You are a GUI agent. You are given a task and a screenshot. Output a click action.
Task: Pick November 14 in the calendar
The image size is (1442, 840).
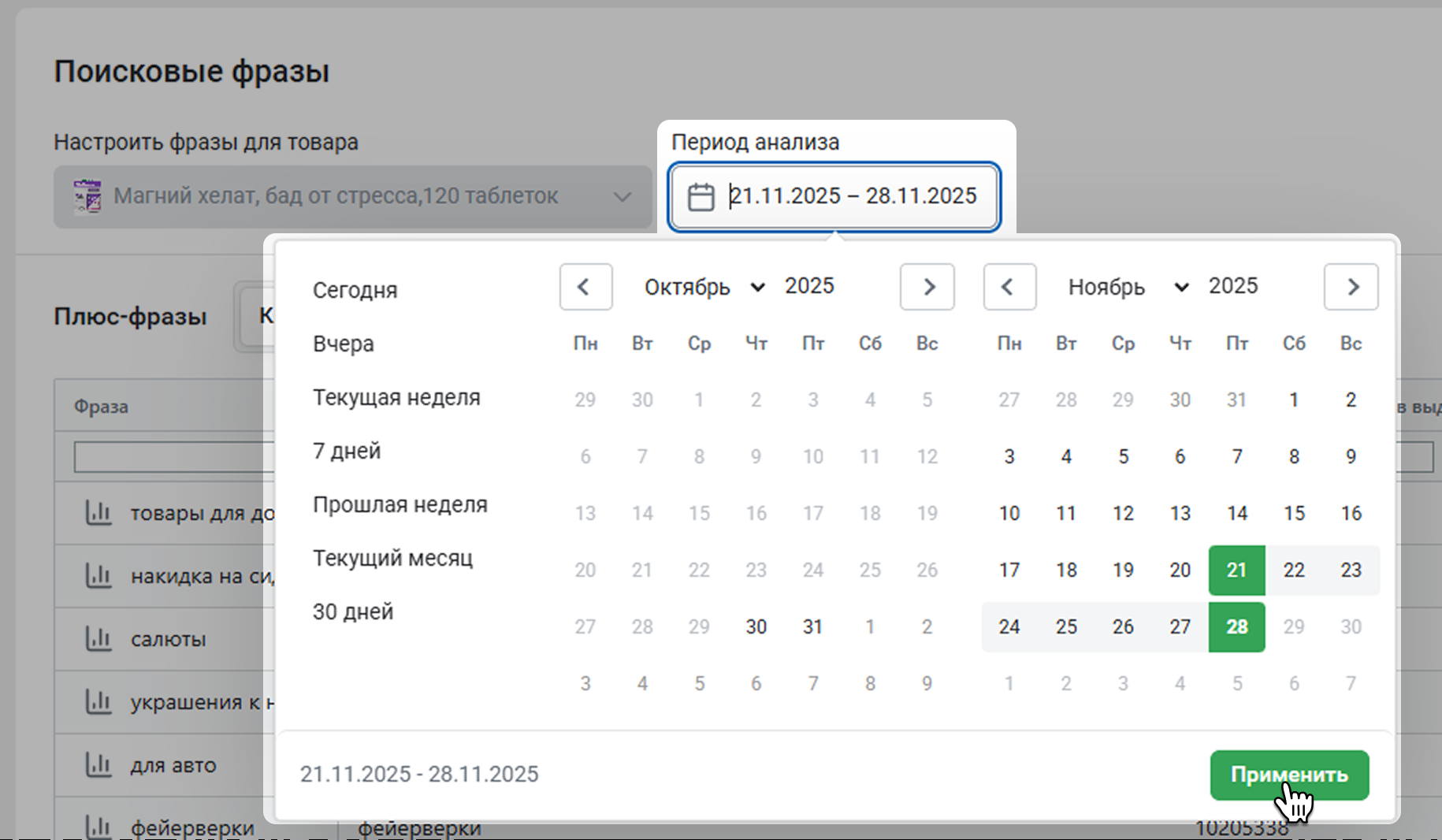pos(1236,513)
